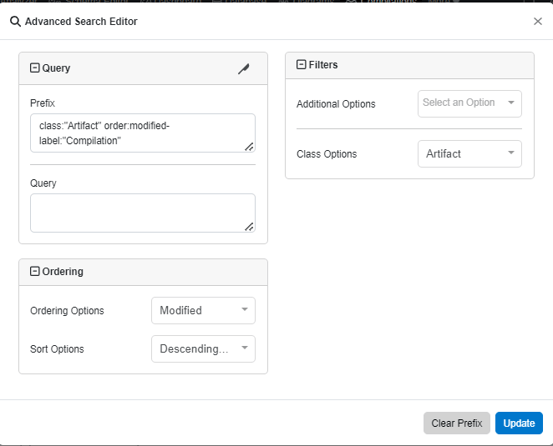Open the Additional Options dropdown
This screenshot has width=553, height=446.
[x=469, y=104]
